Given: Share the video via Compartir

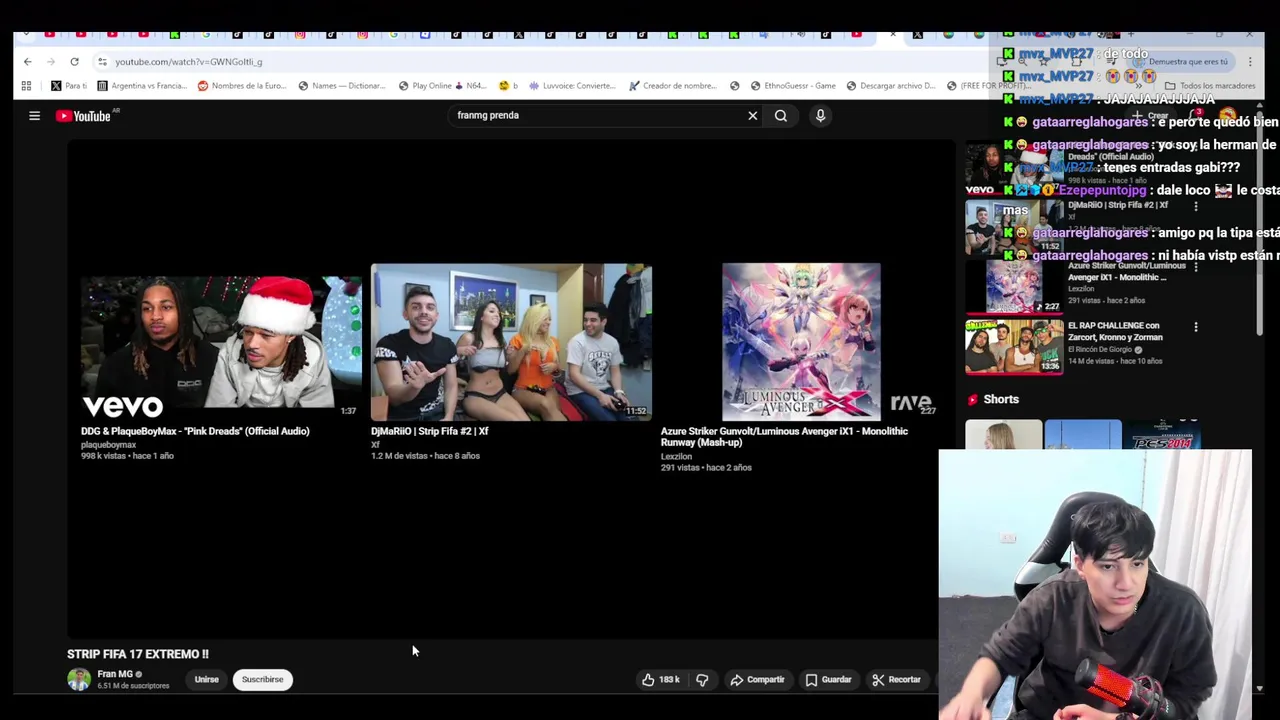Looking at the screenshot, I should pyautogui.click(x=757, y=680).
